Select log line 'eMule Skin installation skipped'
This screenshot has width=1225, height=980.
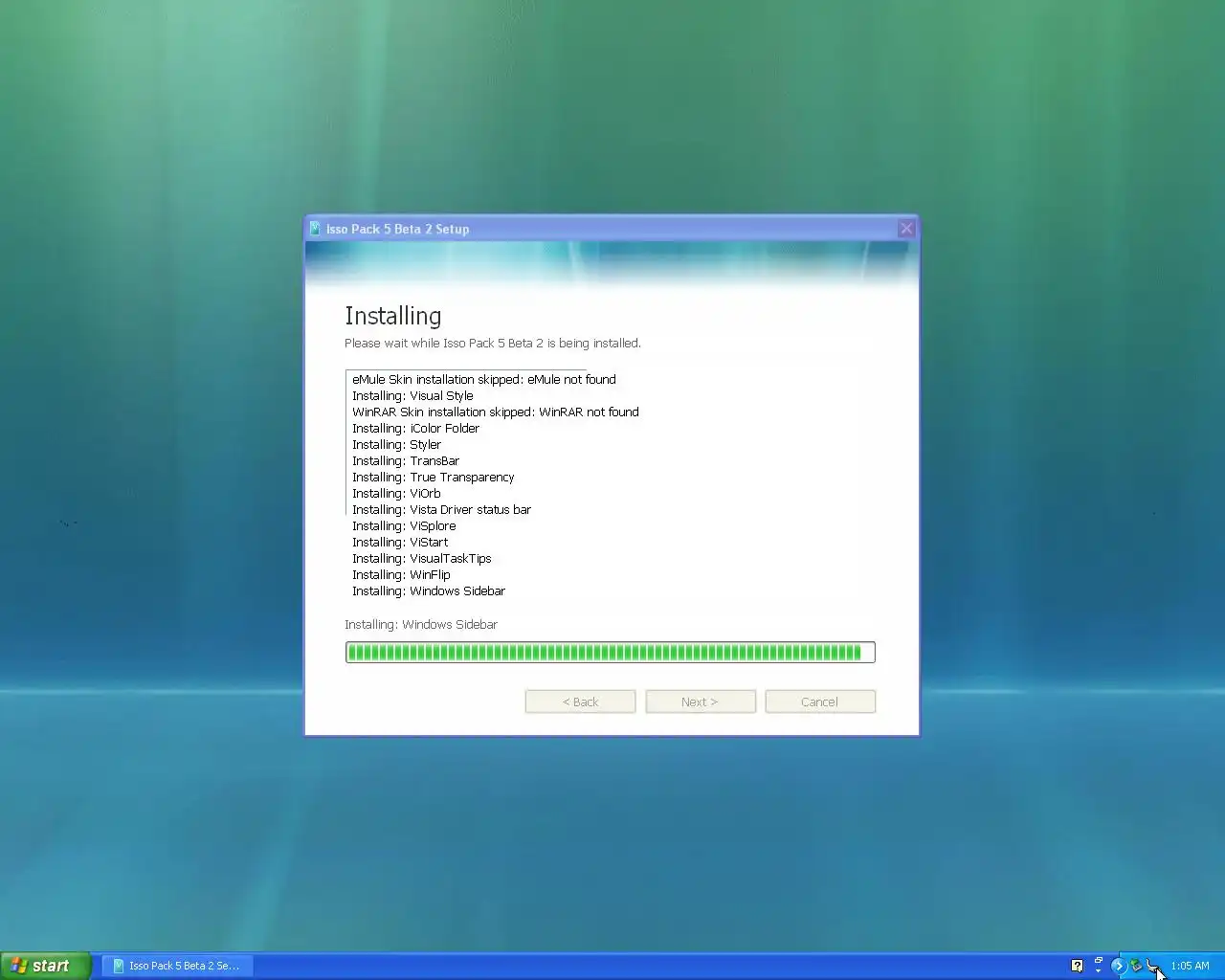click(x=483, y=380)
